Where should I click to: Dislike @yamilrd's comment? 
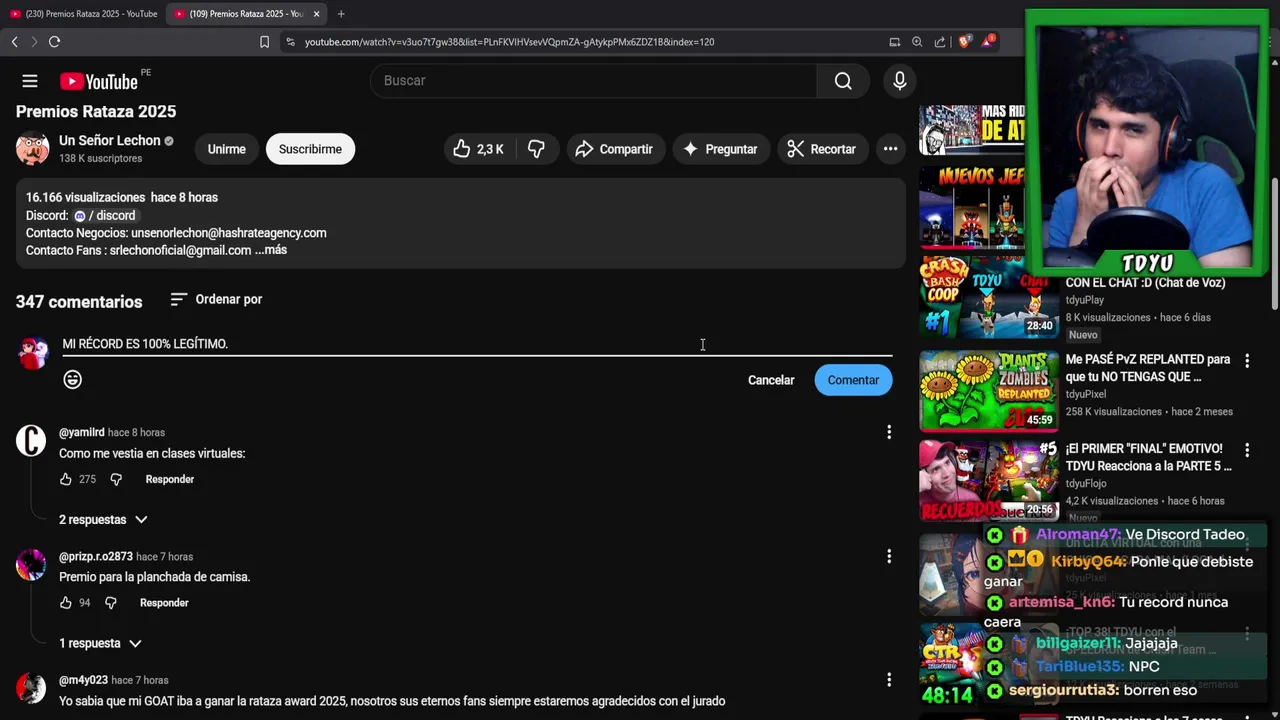click(x=116, y=479)
